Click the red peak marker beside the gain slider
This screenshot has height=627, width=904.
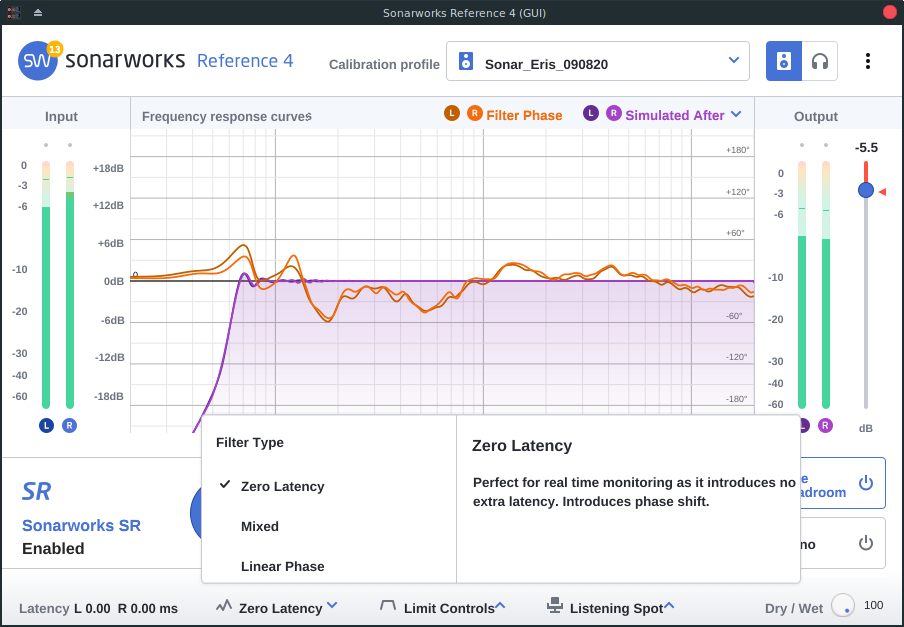click(x=882, y=192)
